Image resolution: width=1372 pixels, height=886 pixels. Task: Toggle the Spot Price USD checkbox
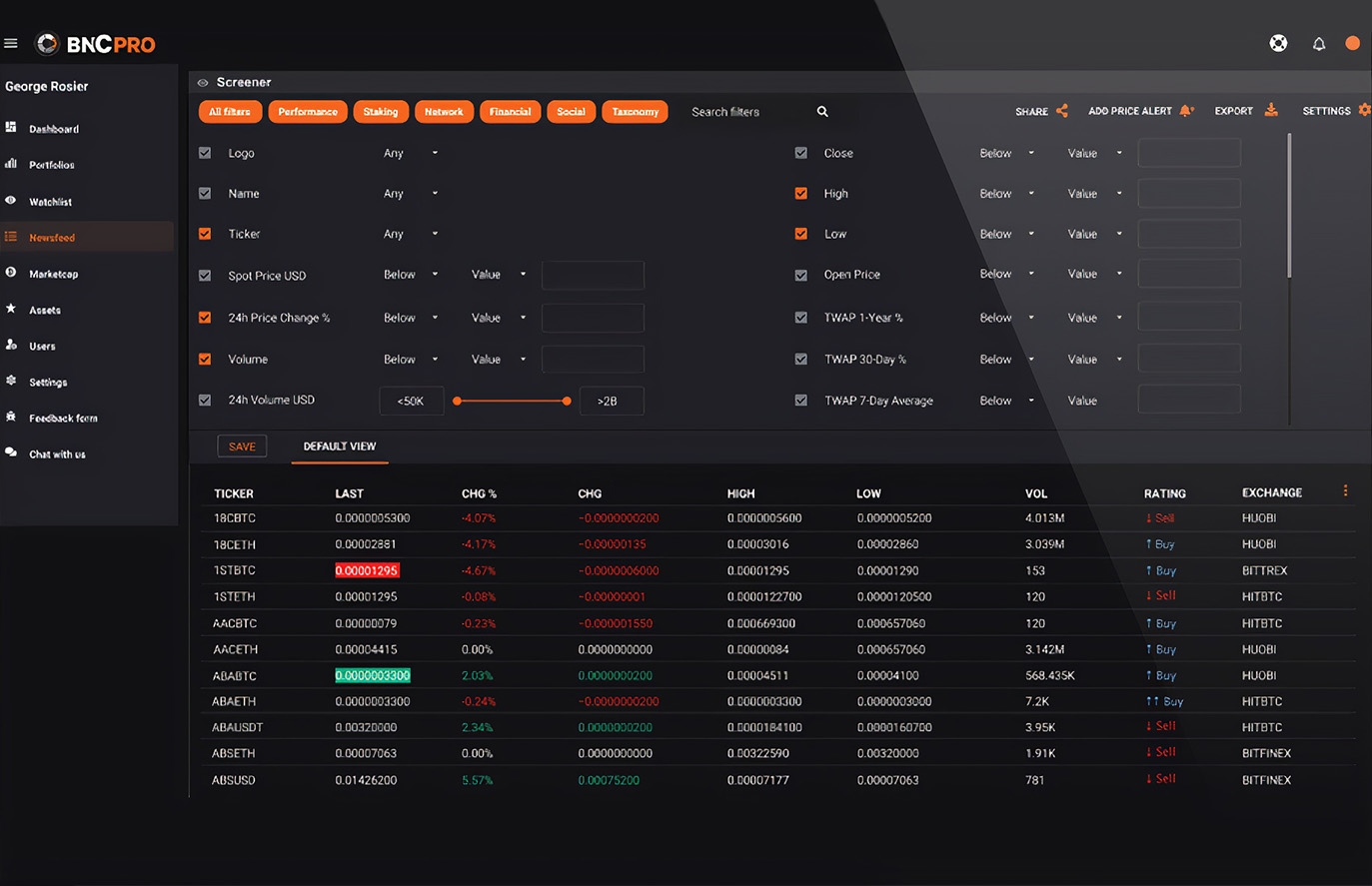(x=205, y=276)
